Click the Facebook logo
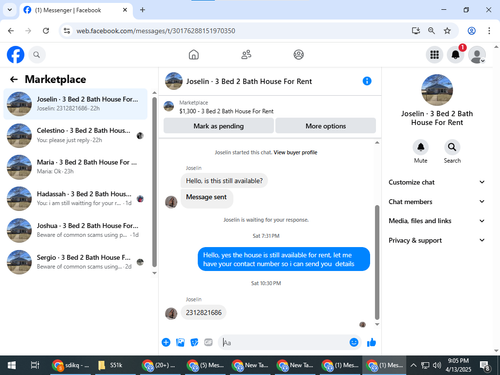500x375 pixels. [16, 55]
